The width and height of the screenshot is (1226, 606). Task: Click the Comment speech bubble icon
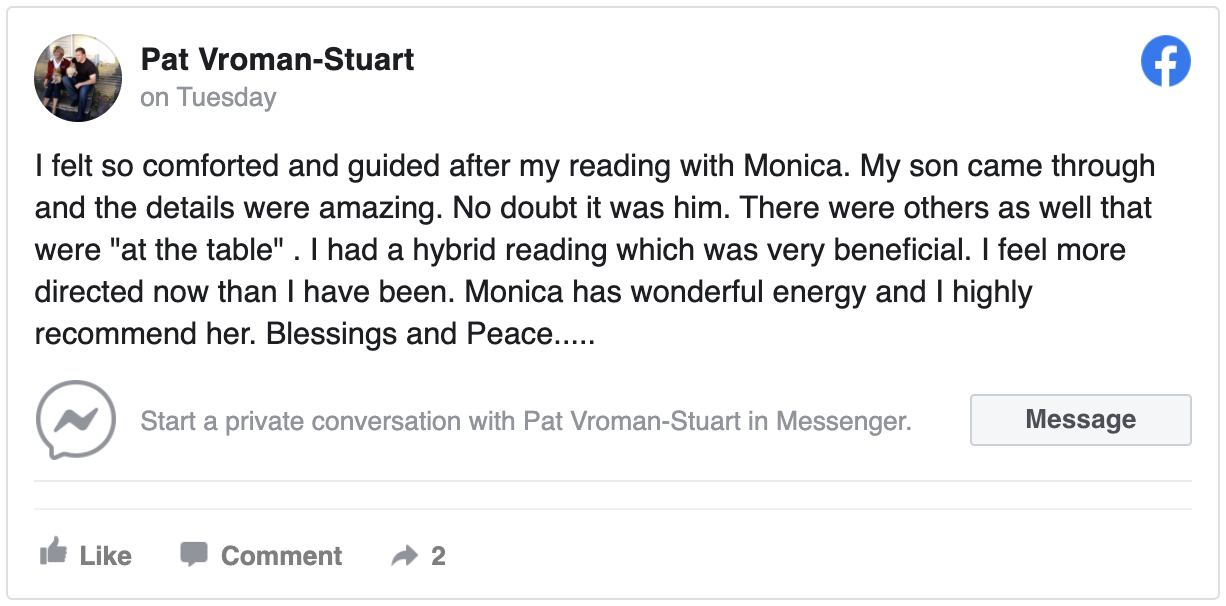(194, 554)
